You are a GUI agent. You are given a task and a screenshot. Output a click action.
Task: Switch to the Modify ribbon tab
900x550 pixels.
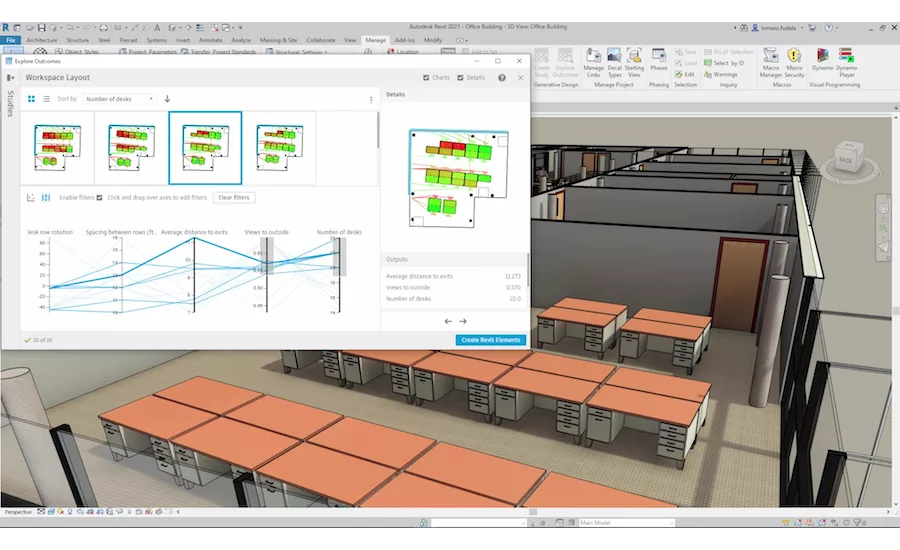(433, 40)
